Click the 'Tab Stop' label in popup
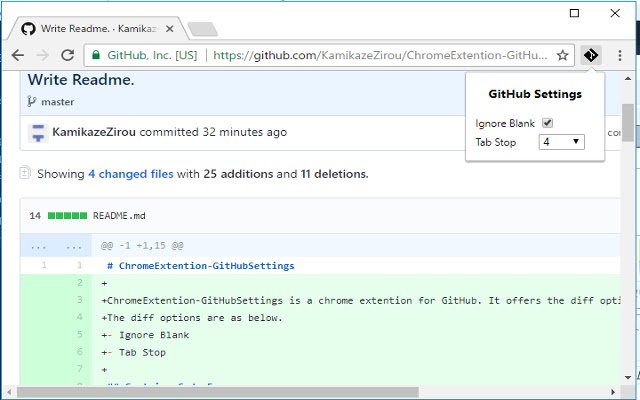This screenshot has height=400, width=640. coord(496,142)
